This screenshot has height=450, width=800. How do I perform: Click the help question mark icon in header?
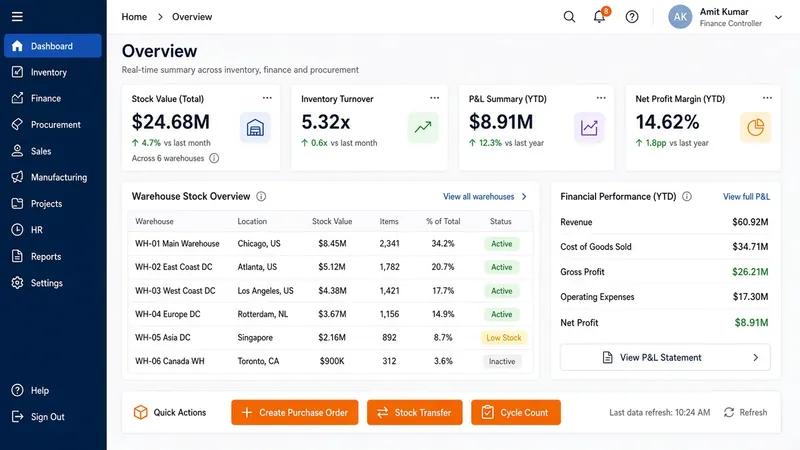(632, 17)
